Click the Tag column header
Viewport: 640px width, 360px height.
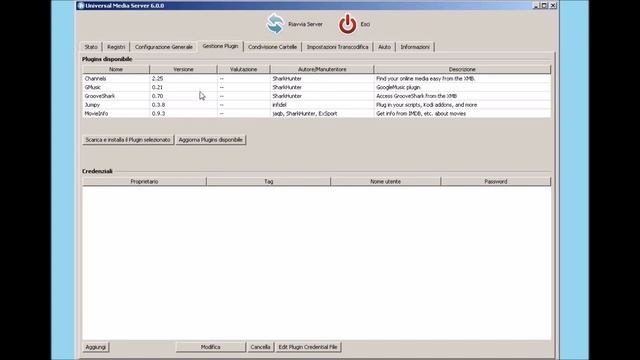click(269, 181)
